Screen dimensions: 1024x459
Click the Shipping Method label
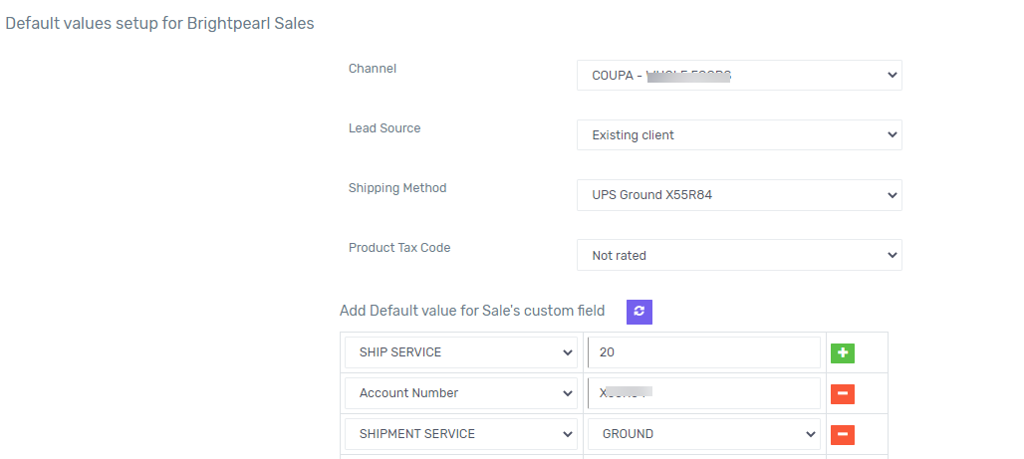(398, 188)
